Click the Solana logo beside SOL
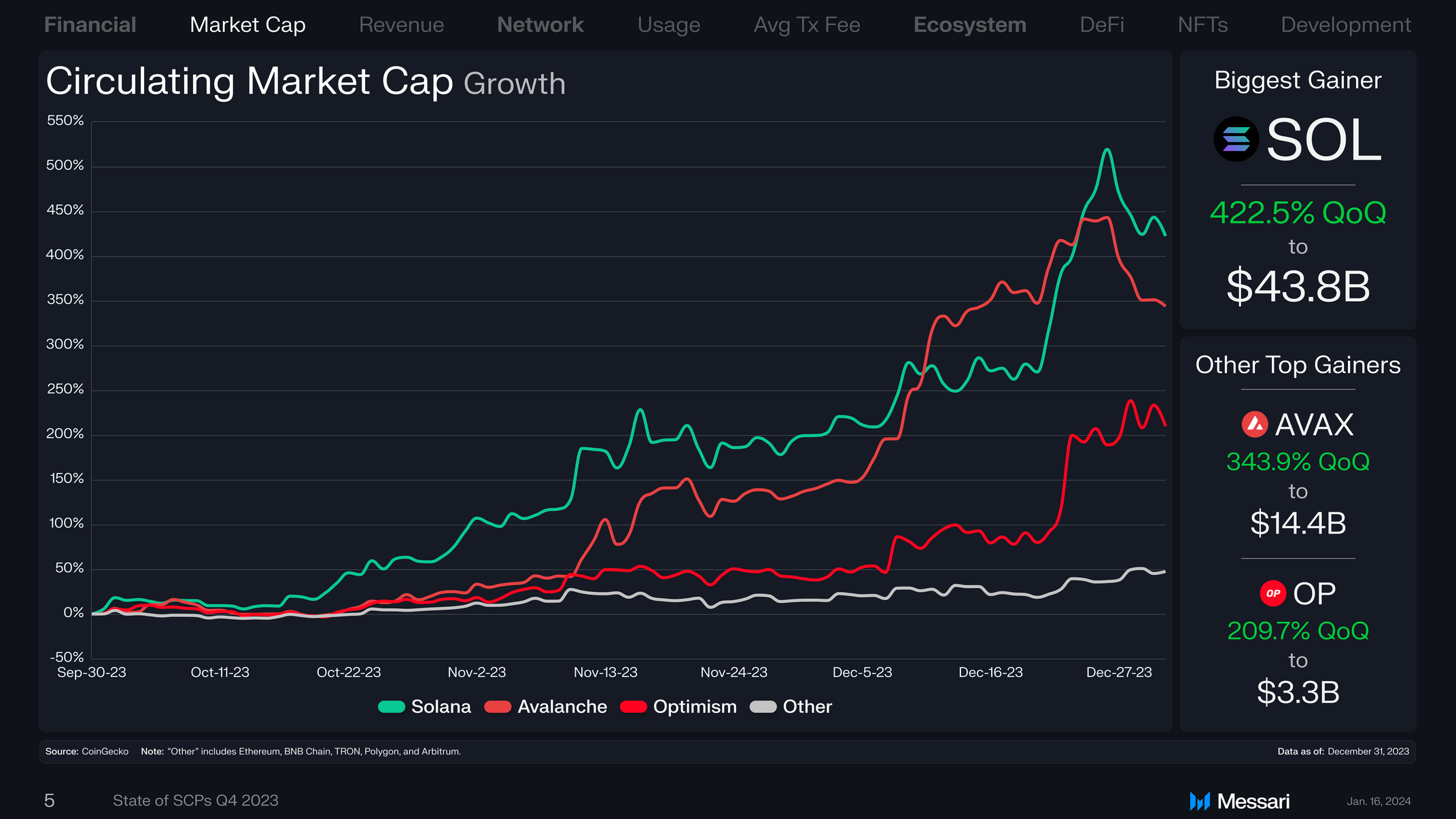Image resolution: width=1456 pixels, height=819 pixels. coord(1236,139)
